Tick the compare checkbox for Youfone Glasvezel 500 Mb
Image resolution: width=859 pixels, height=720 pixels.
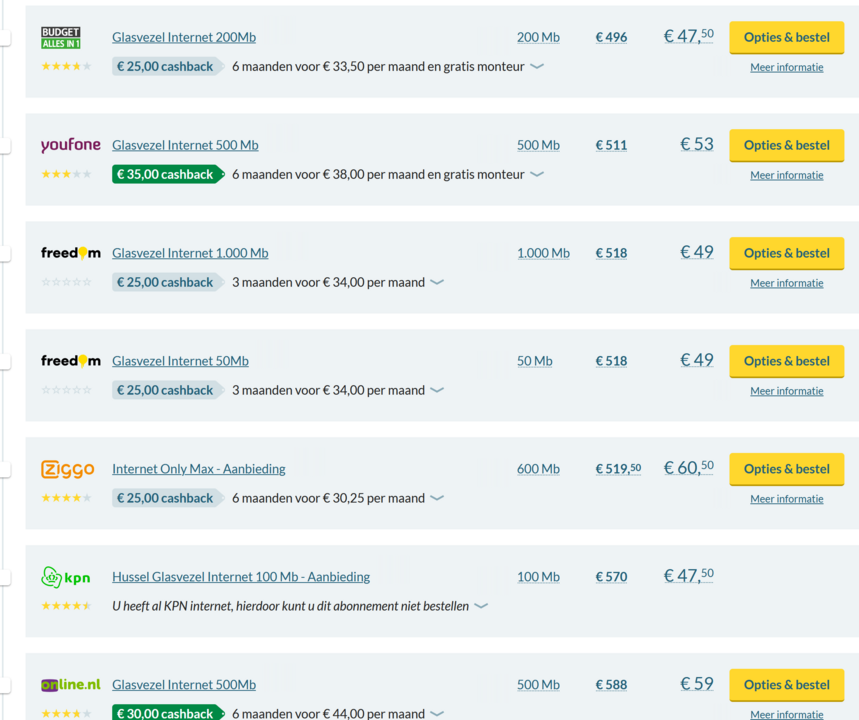point(4,146)
